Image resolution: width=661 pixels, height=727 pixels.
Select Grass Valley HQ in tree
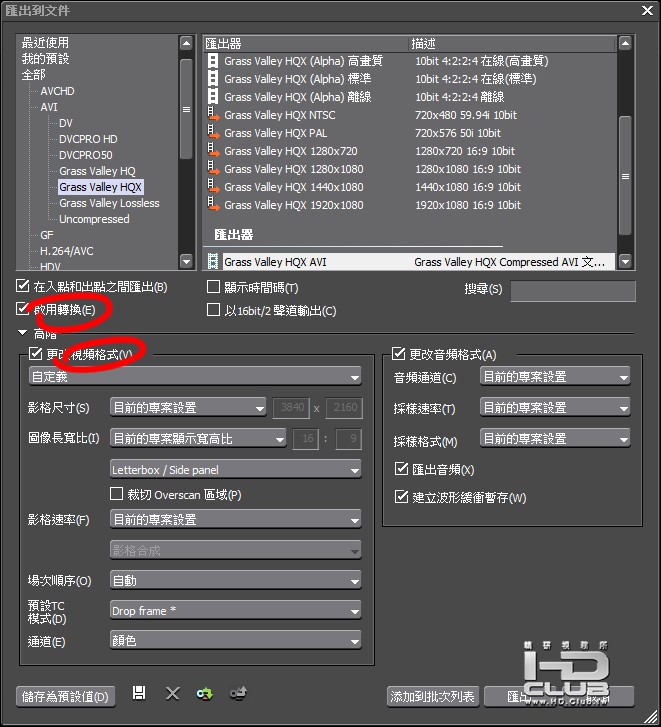click(x=97, y=171)
